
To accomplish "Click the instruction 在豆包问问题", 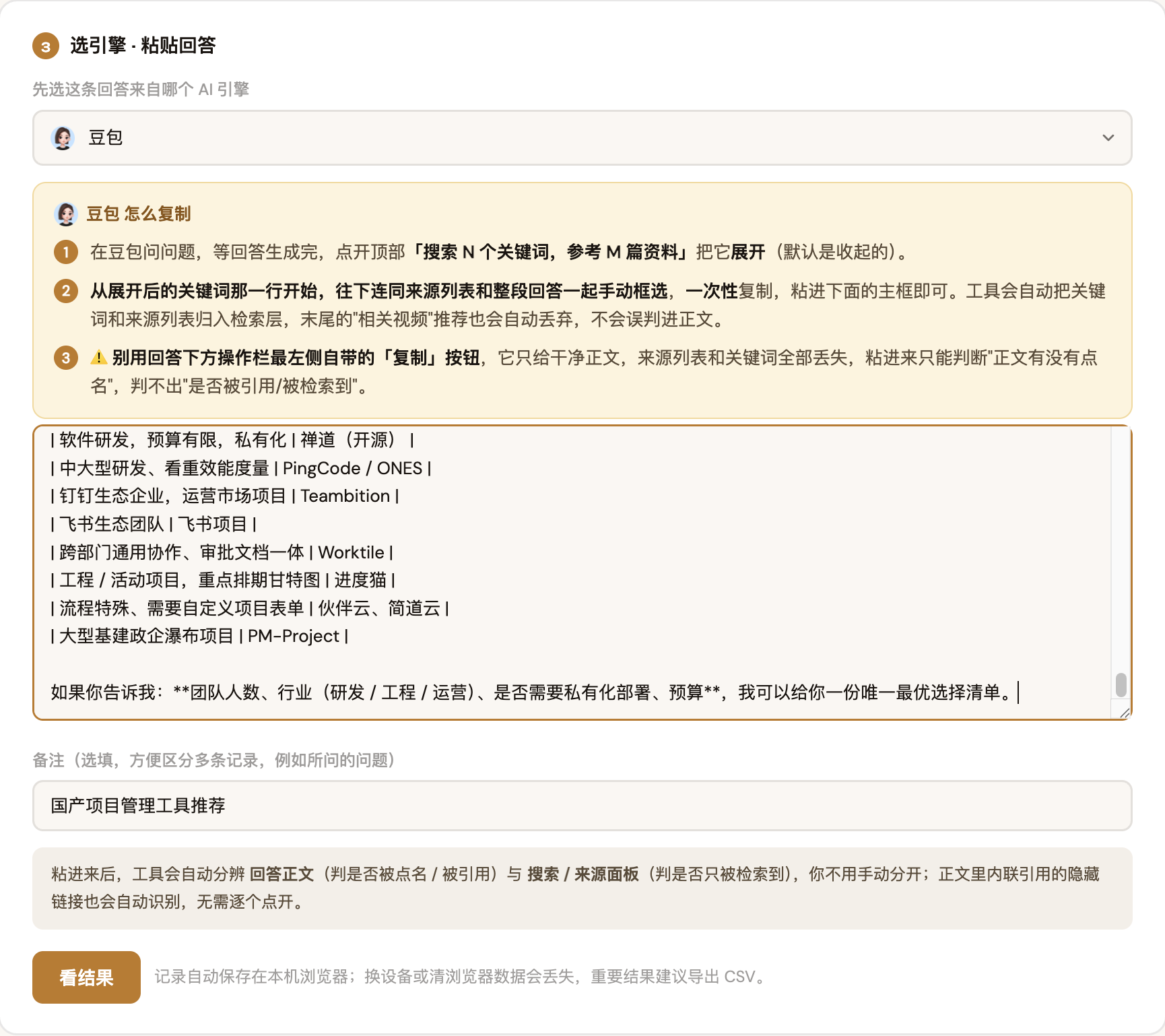I will [x=502, y=252].
